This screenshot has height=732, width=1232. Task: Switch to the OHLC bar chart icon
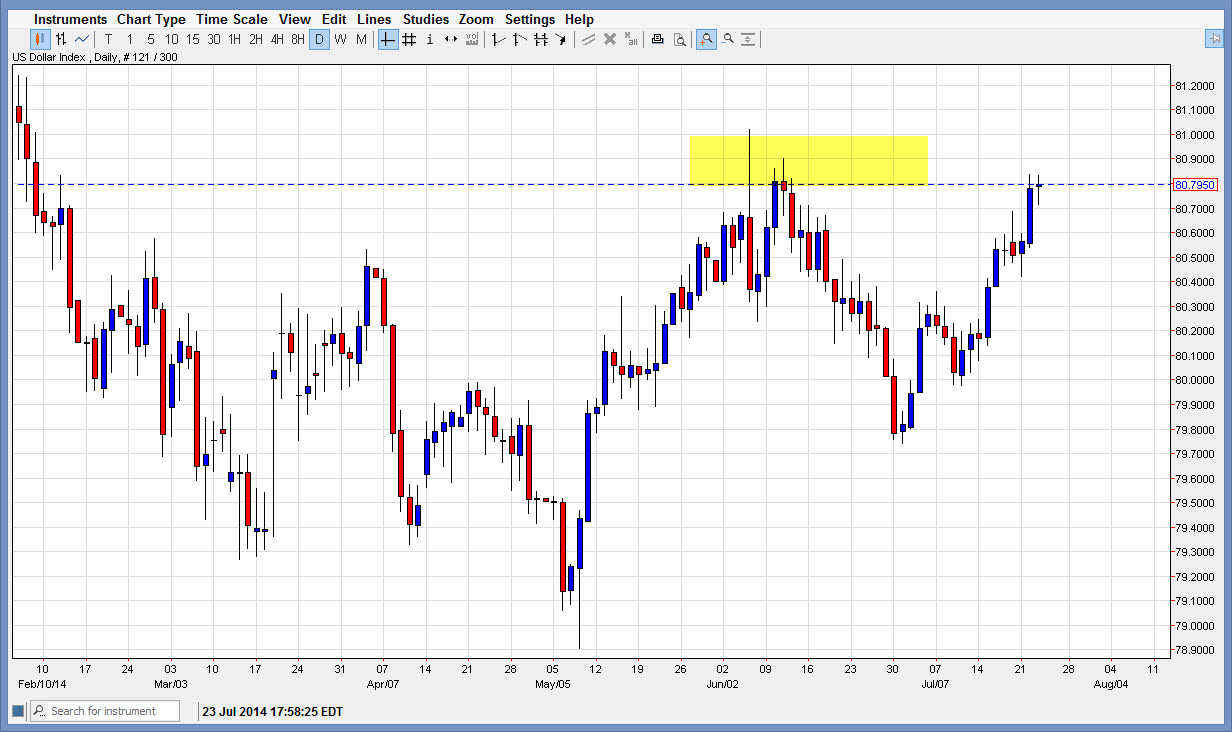[61, 39]
